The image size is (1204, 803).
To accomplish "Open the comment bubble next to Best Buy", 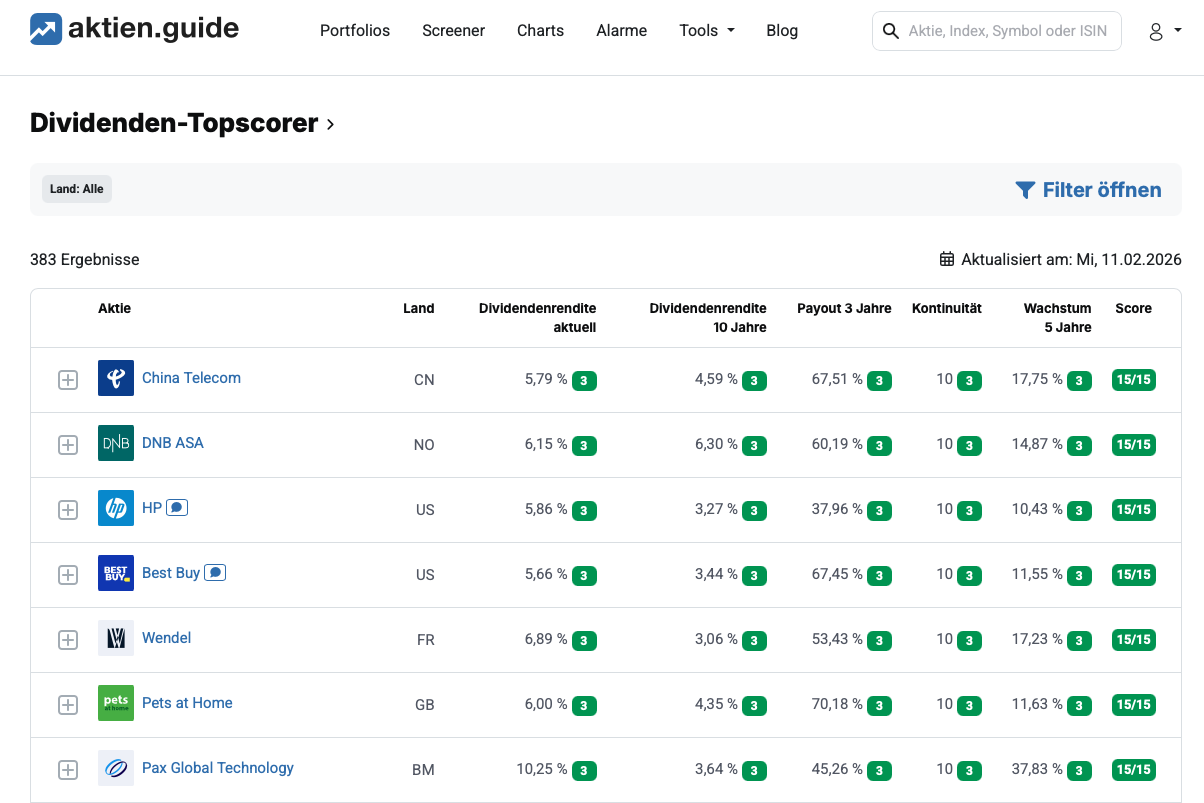I will pyautogui.click(x=215, y=573).
